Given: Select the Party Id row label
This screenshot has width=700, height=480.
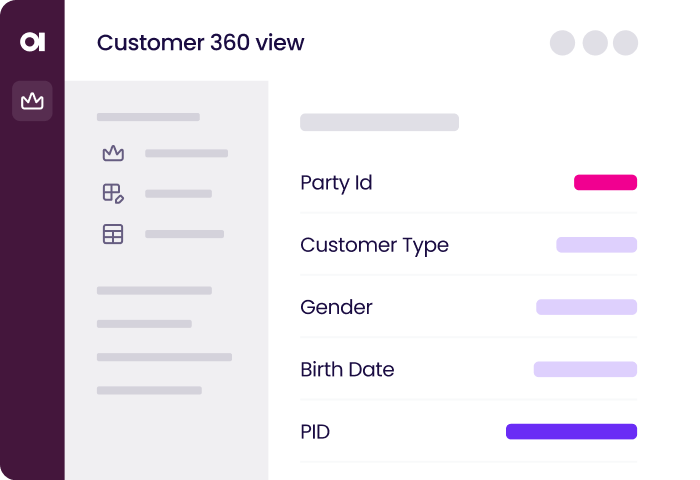Looking at the screenshot, I should coord(336,183).
